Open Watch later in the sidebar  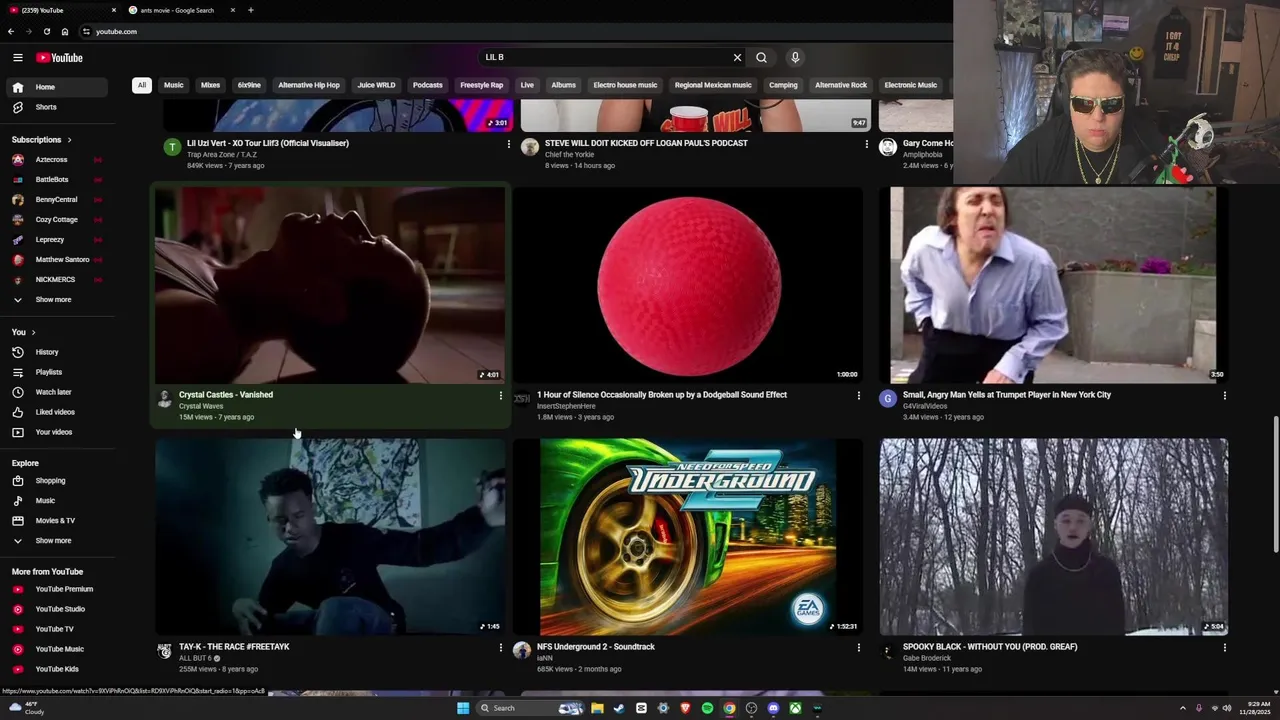click(58, 392)
